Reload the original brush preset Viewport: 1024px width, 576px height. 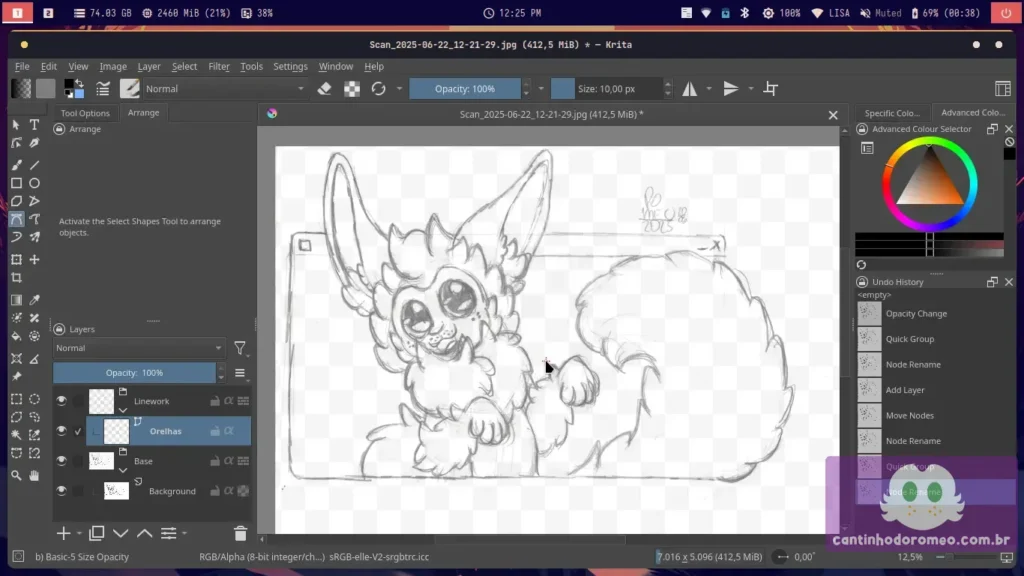[x=379, y=89]
